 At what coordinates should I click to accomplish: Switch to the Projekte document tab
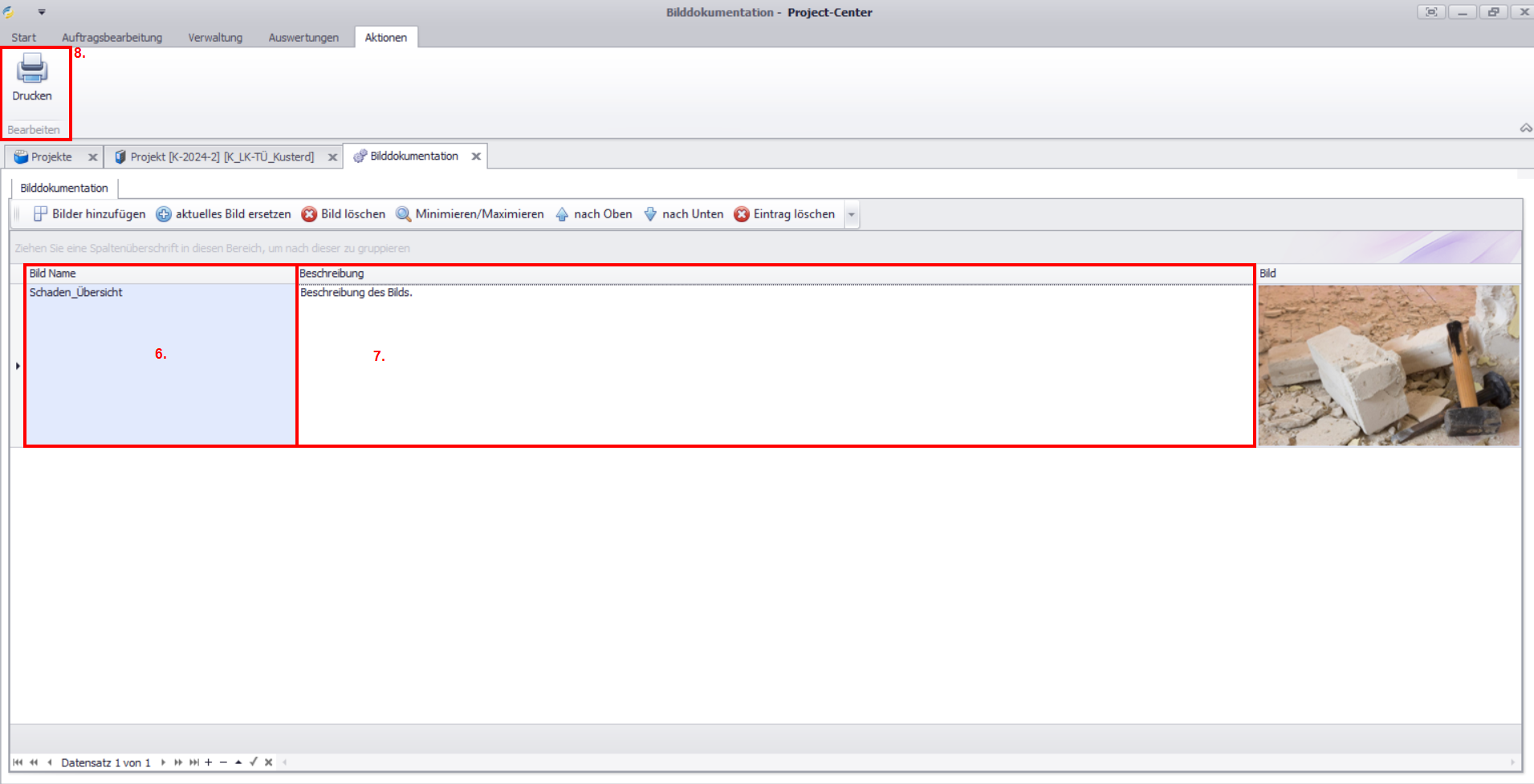pyautogui.click(x=51, y=157)
